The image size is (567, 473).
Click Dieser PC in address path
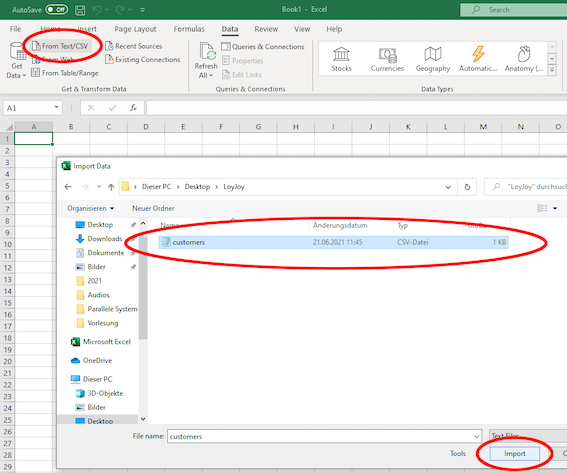[x=156, y=187]
